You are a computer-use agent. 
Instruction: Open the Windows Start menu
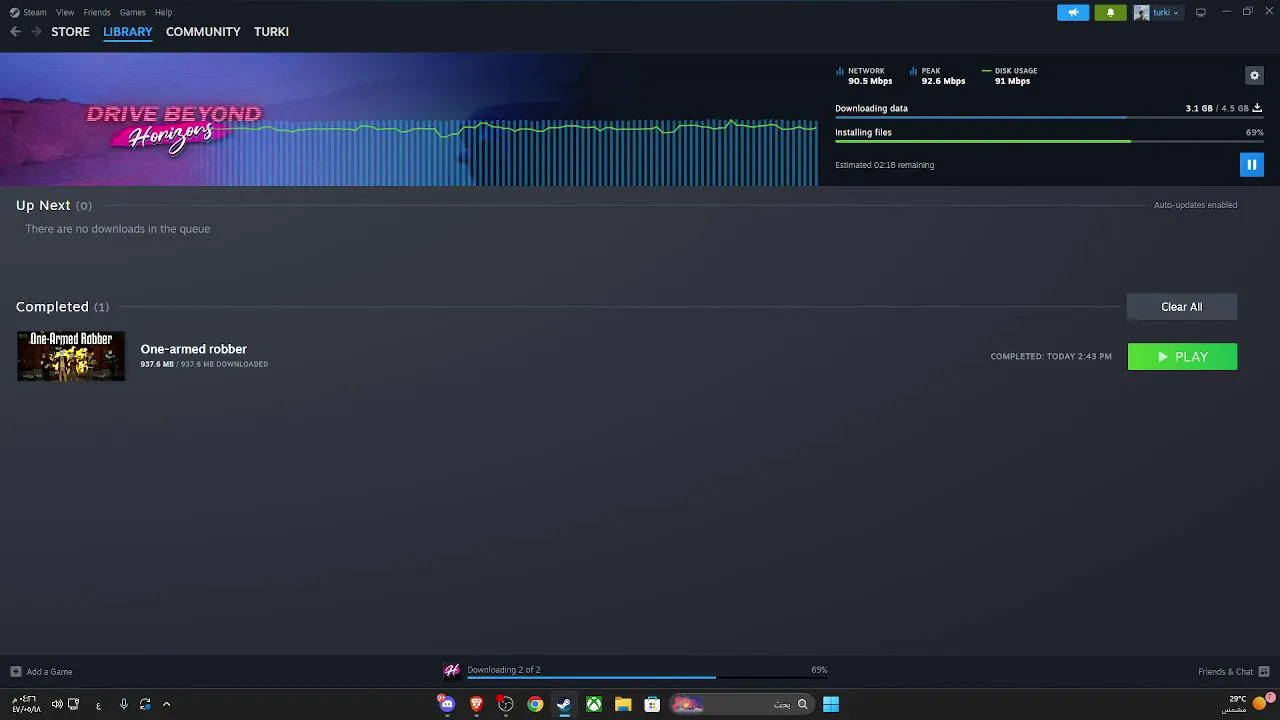[831, 704]
